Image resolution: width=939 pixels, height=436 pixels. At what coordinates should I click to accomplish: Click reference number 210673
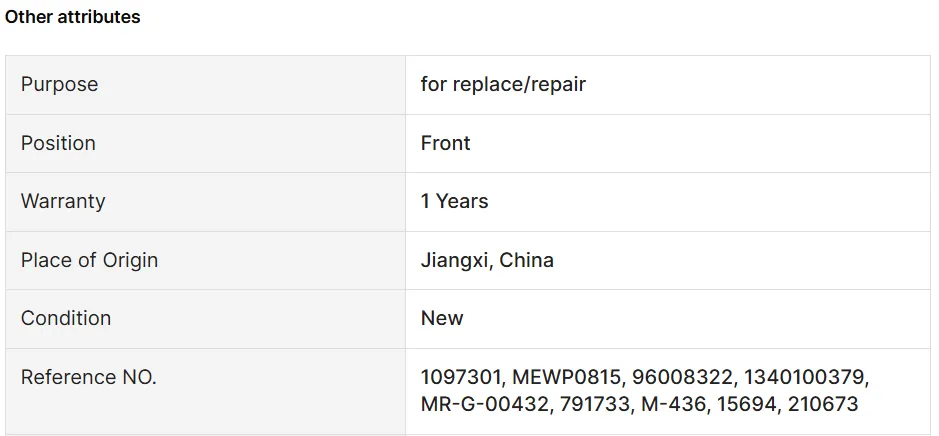pos(824,404)
